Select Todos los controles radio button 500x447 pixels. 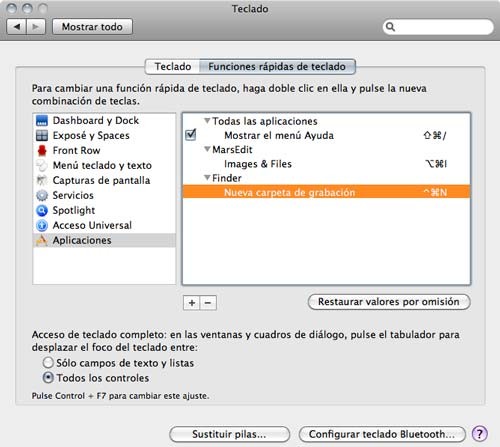click(48, 378)
